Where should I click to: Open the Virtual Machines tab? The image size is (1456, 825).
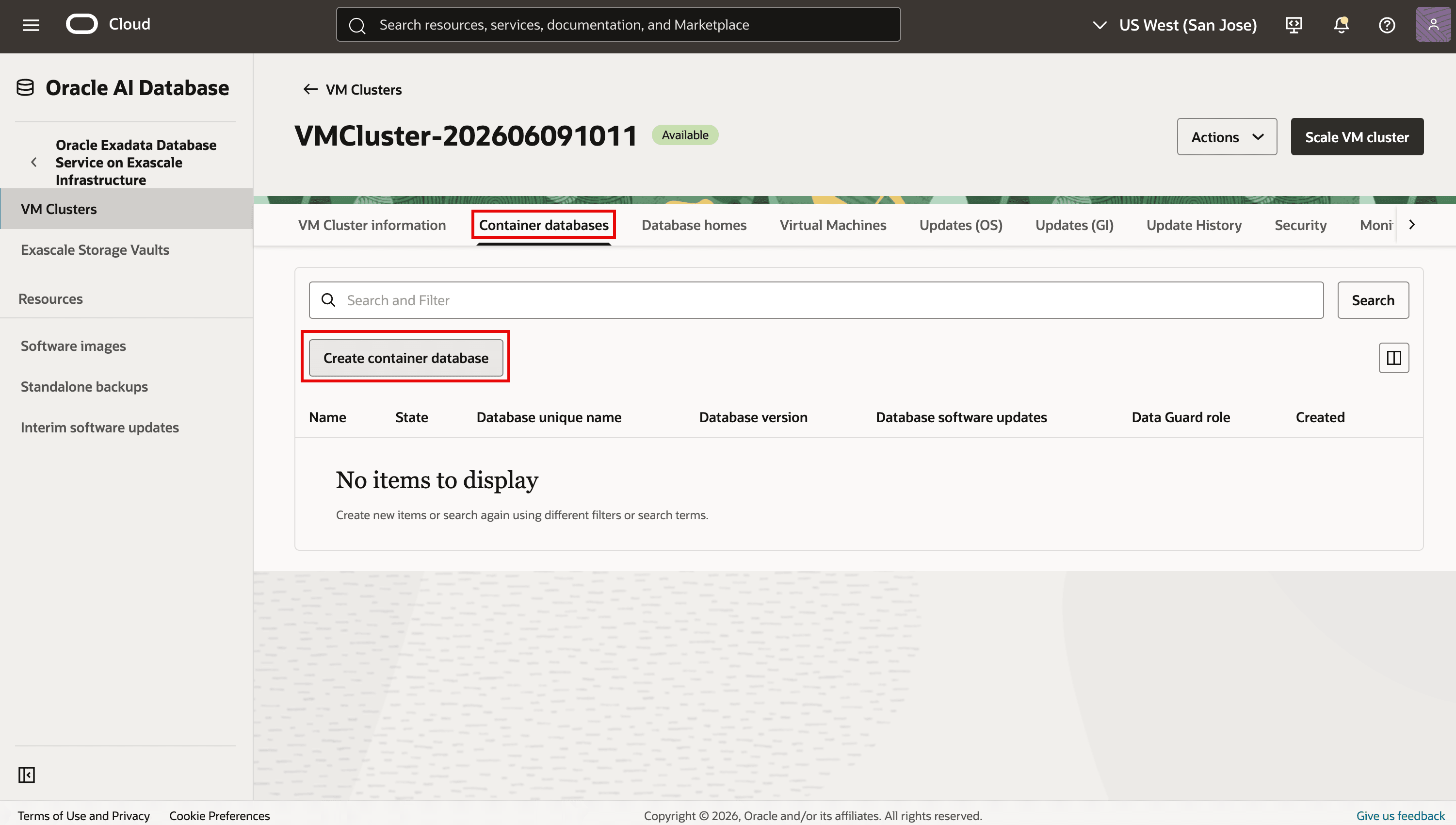(x=833, y=225)
